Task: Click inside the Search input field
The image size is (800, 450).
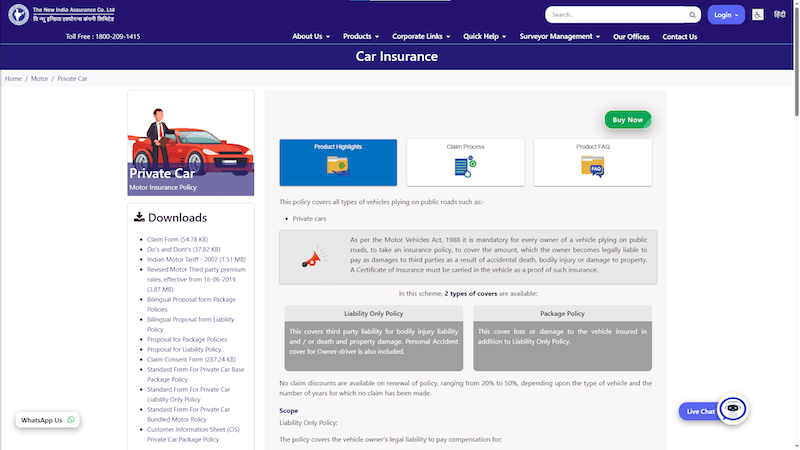Action: click(x=617, y=15)
